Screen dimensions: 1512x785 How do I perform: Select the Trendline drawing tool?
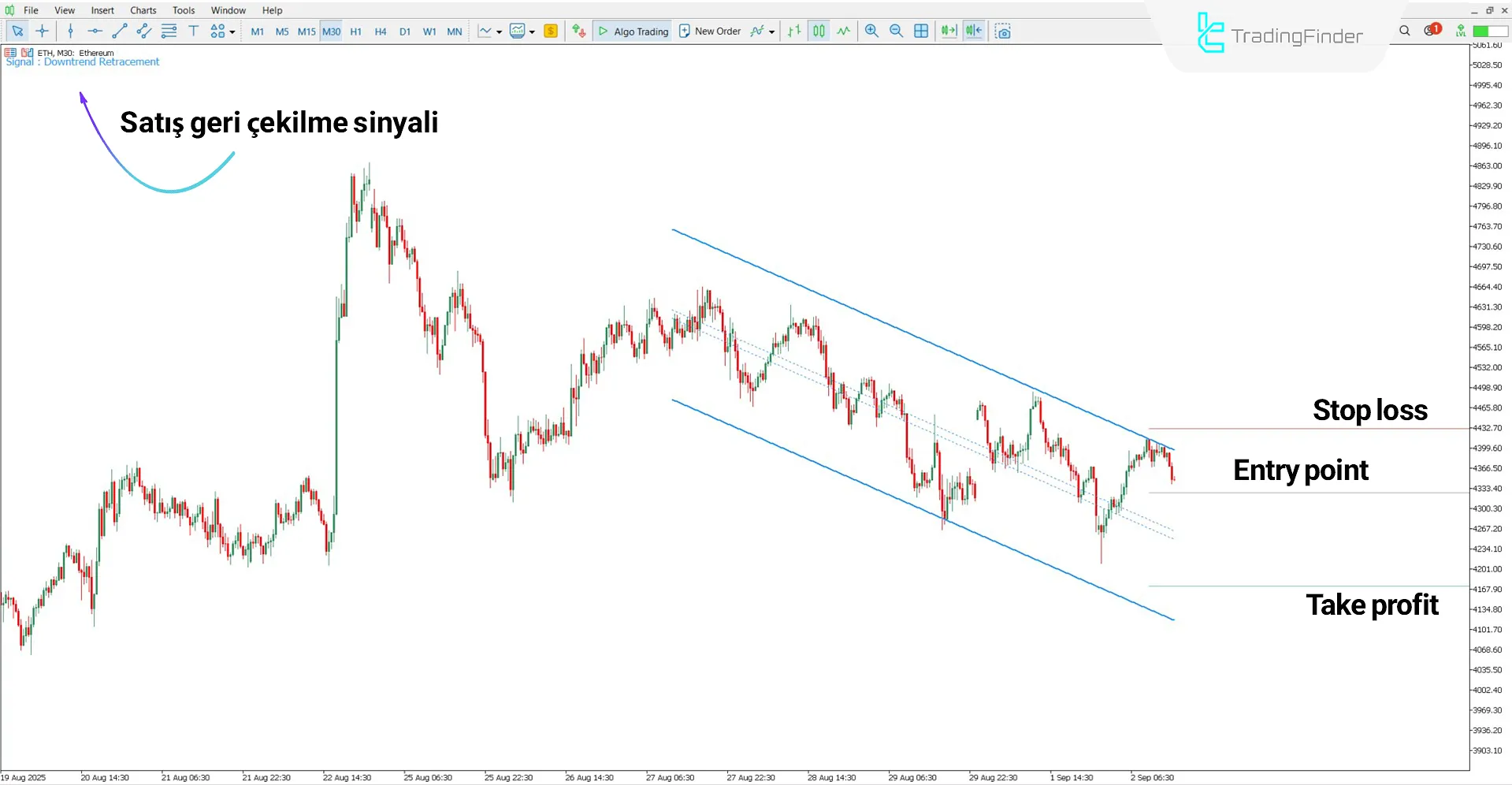[120, 31]
